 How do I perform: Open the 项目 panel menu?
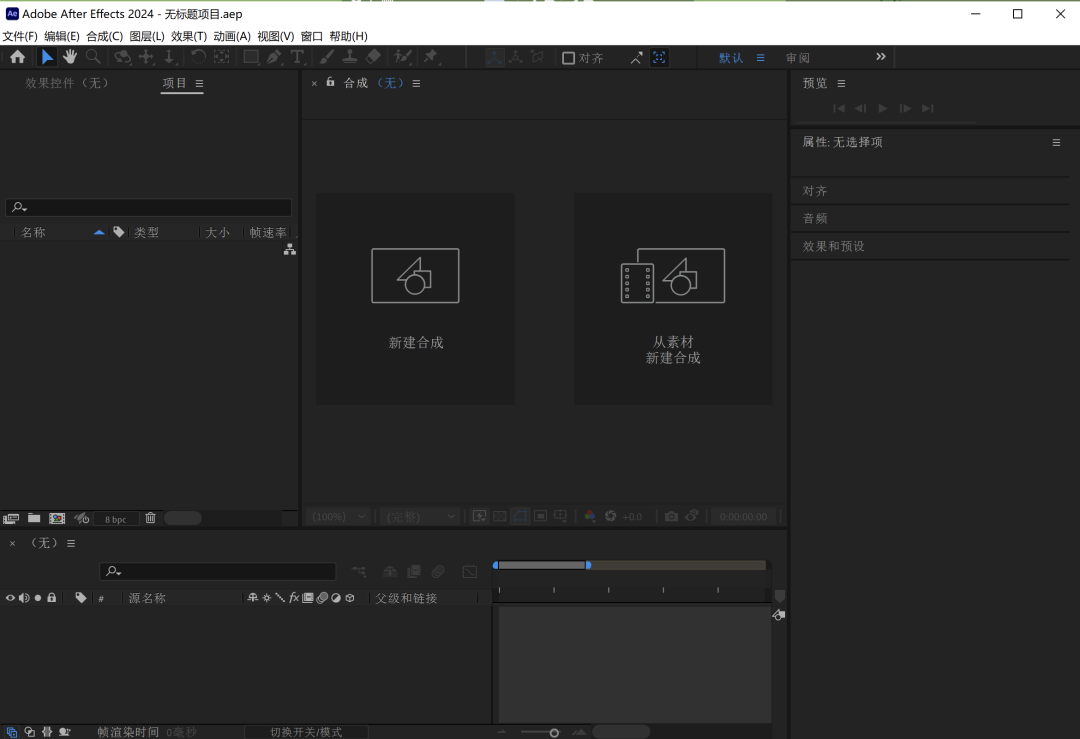(199, 83)
